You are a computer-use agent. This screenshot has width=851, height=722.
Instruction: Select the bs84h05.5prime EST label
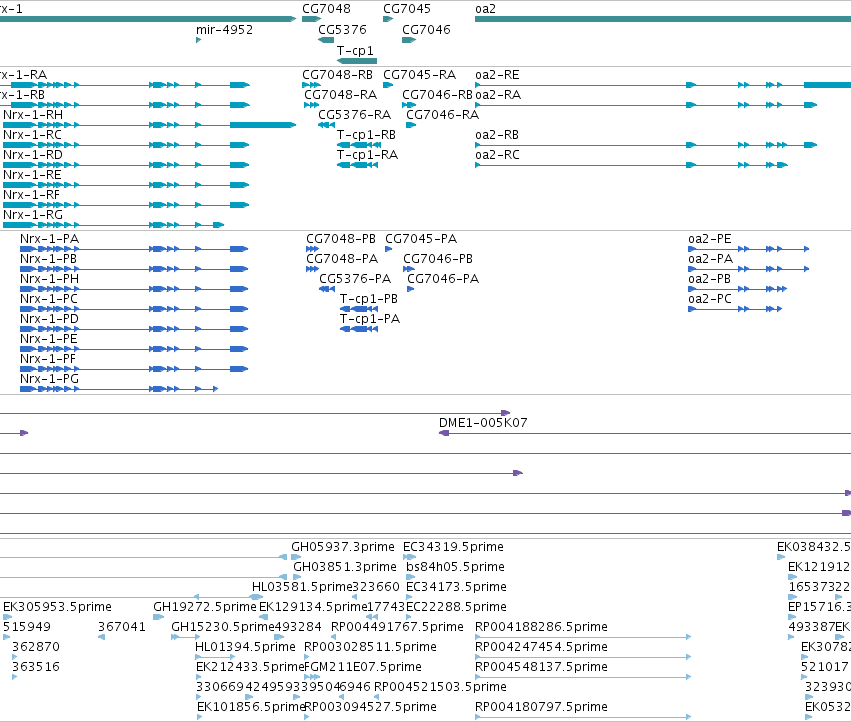point(455,567)
